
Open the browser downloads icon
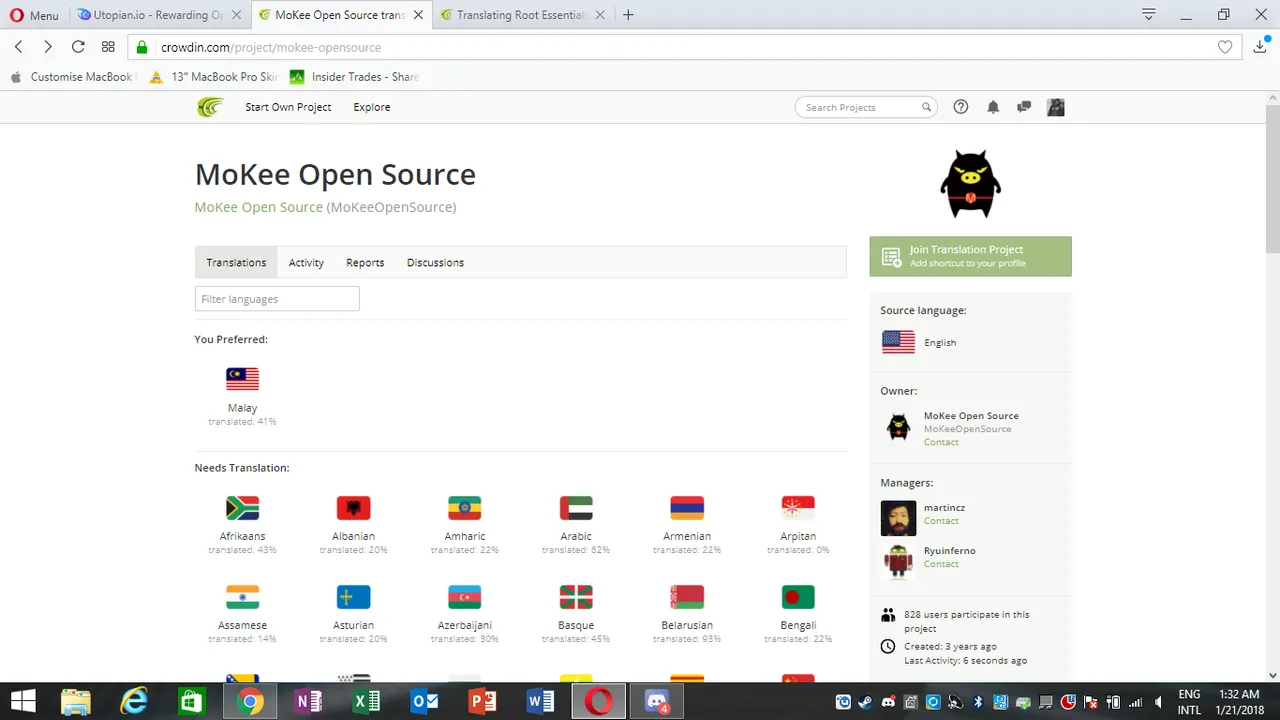1260,46
